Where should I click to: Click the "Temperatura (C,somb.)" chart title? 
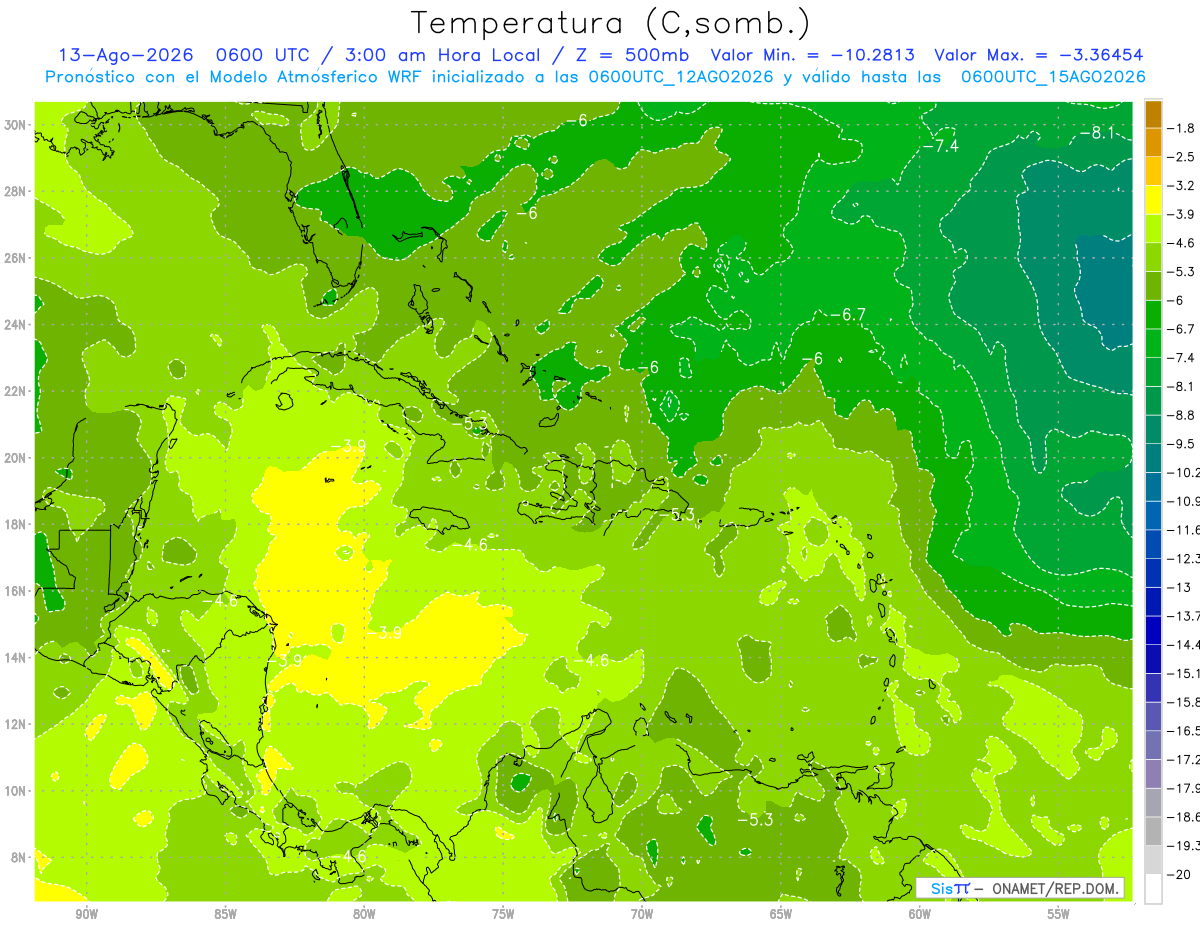click(610, 23)
